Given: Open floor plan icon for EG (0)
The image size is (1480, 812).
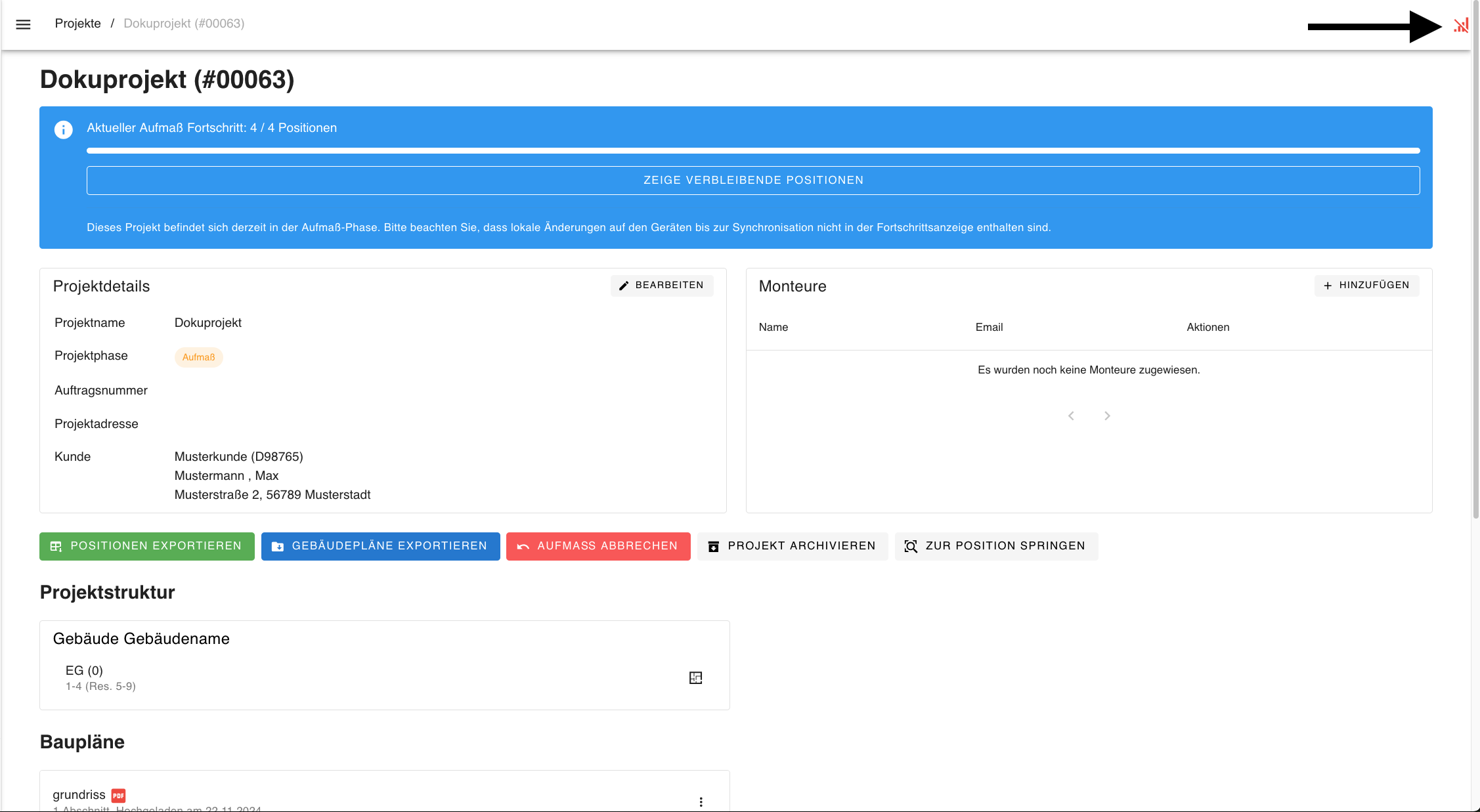Looking at the screenshot, I should [x=695, y=677].
